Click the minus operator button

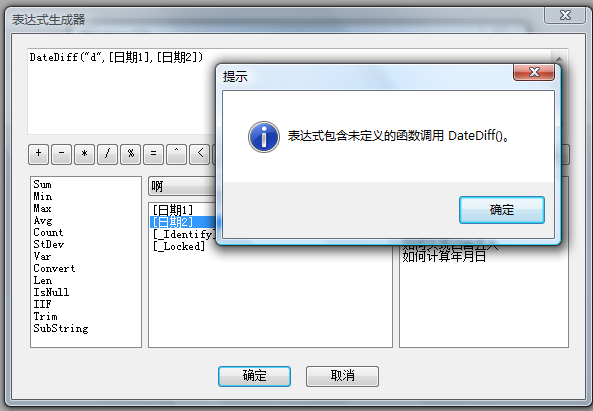(x=61, y=154)
